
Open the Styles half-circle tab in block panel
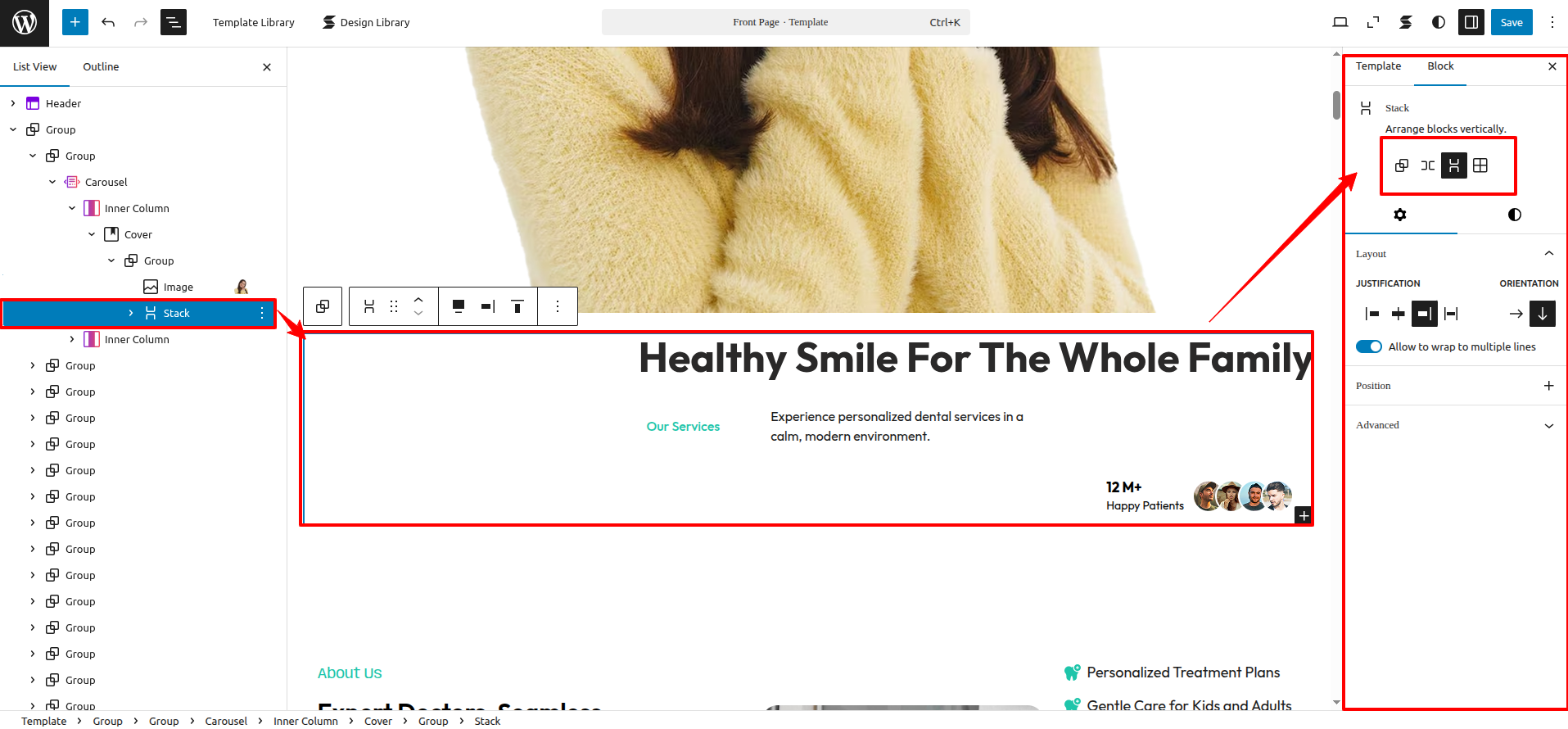coord(1514,215)
